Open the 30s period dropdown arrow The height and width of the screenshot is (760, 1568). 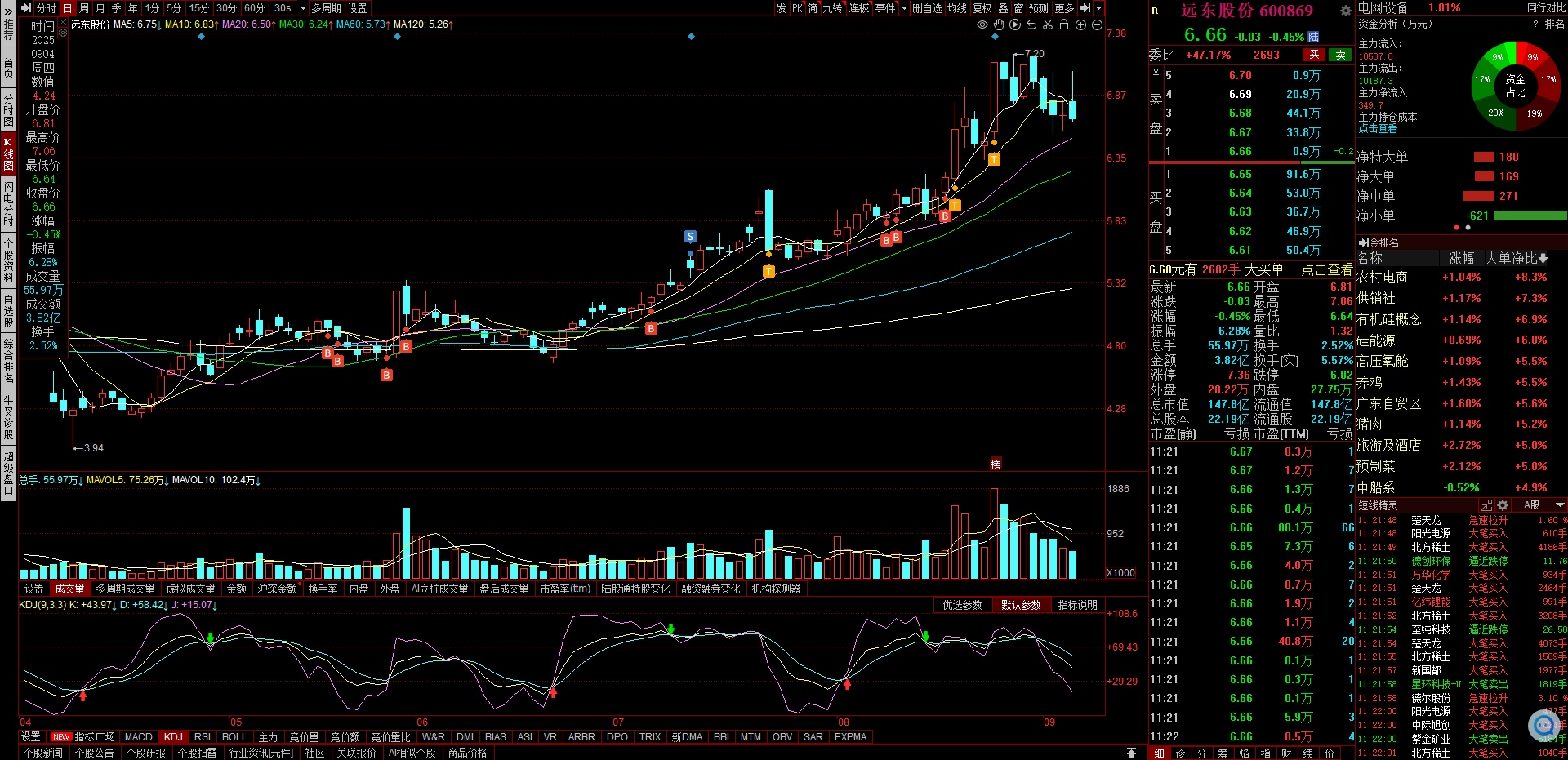tap(303, 8)
